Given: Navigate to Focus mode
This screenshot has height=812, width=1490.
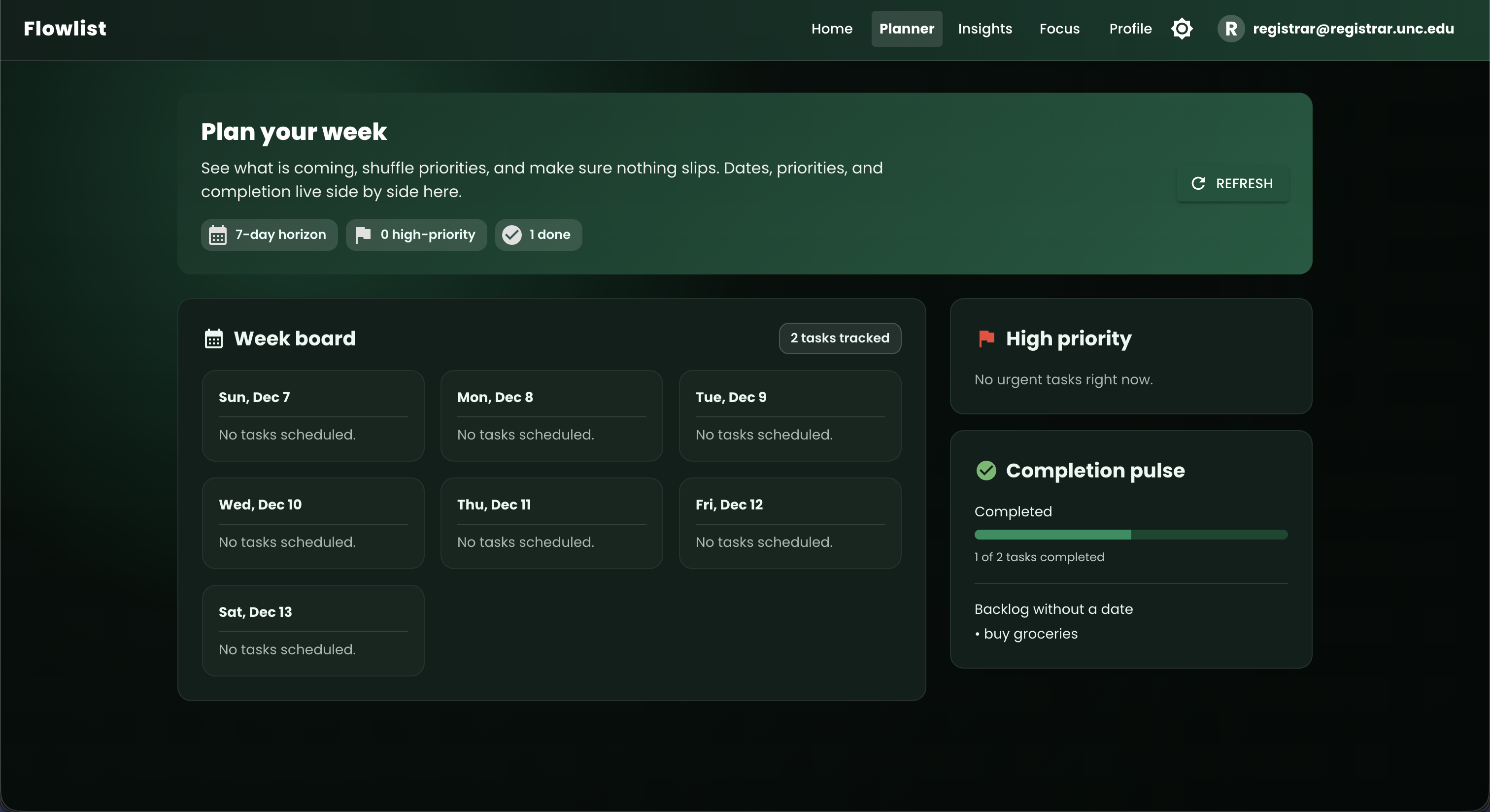Looking at the screenshot, I should (x=1058, y=29).
